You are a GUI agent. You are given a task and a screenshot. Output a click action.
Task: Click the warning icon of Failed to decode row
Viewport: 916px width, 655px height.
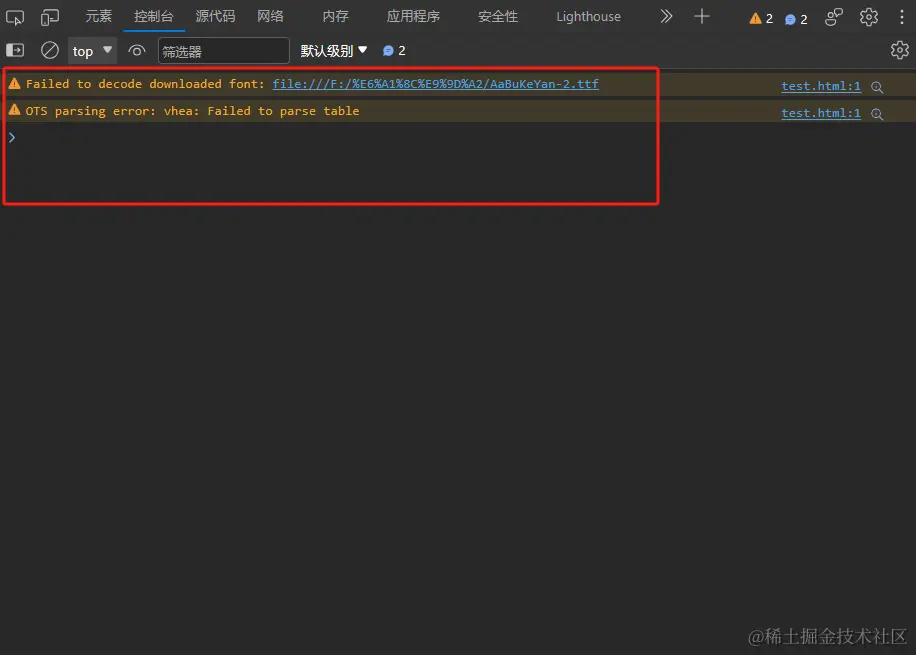click(x=14, y=84)
